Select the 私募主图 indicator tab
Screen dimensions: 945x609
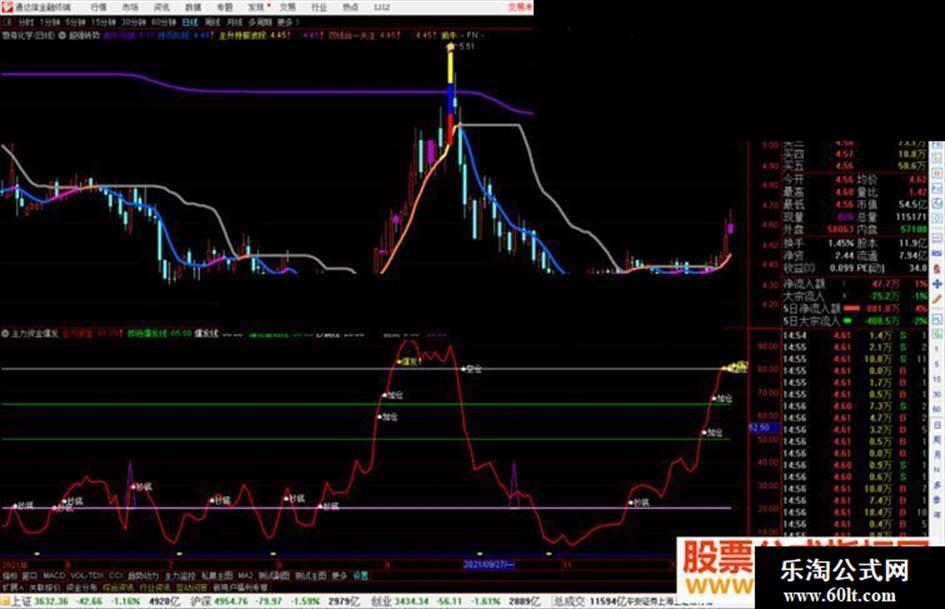click(217, 576)
